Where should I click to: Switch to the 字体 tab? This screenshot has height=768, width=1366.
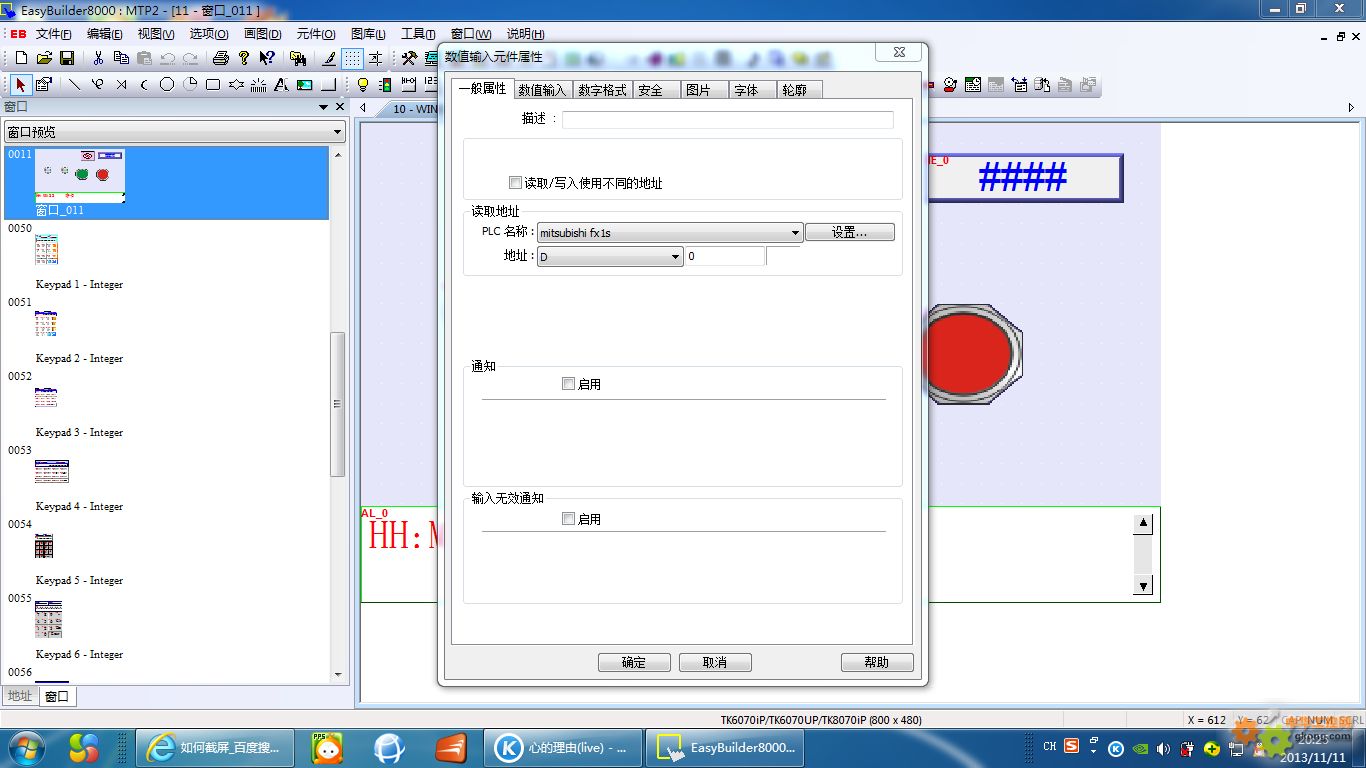click(753, 90)
